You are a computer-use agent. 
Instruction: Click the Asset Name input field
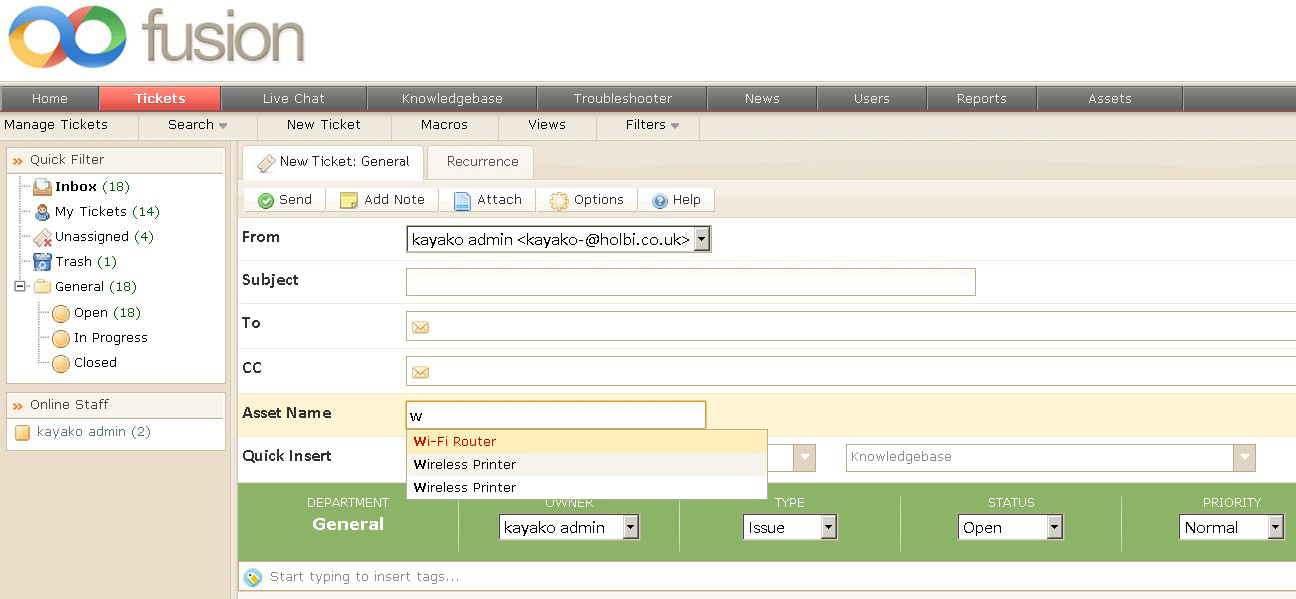pyautogui.click(x=556, y=415)
